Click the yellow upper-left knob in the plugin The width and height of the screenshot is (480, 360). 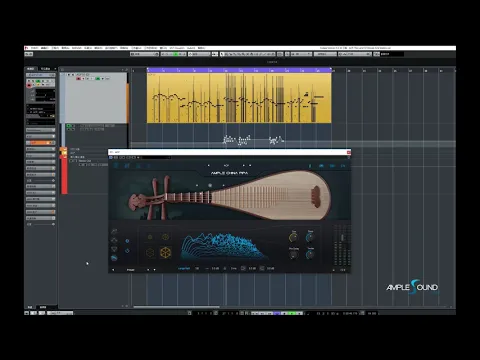(293, 238)
